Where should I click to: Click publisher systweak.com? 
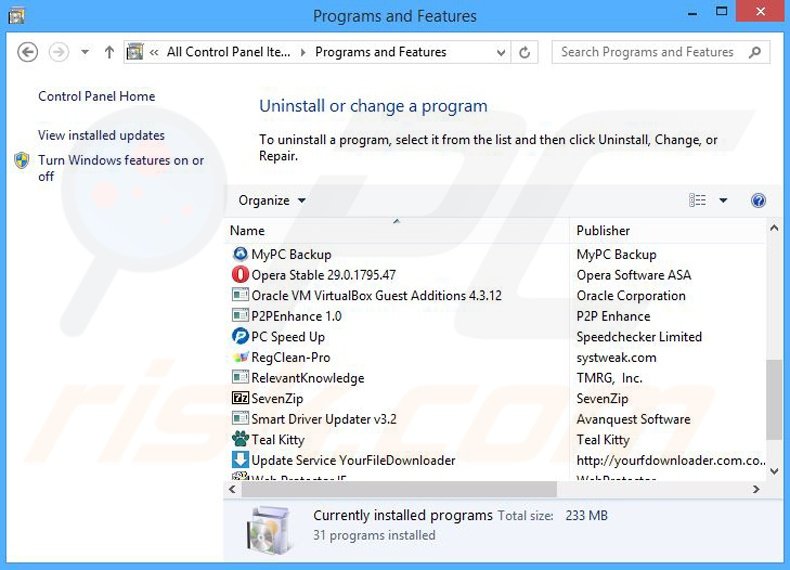tap(616, 357)
